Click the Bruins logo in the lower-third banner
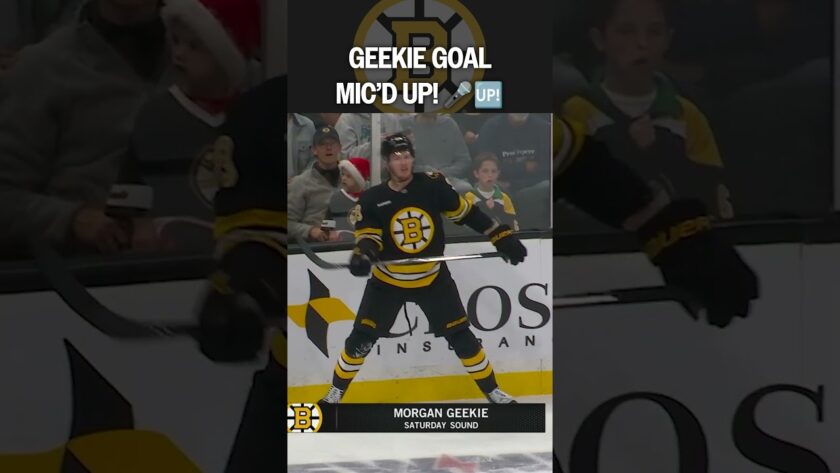Image resolution: width=840 pixels, height=473 pixels. 304,417
